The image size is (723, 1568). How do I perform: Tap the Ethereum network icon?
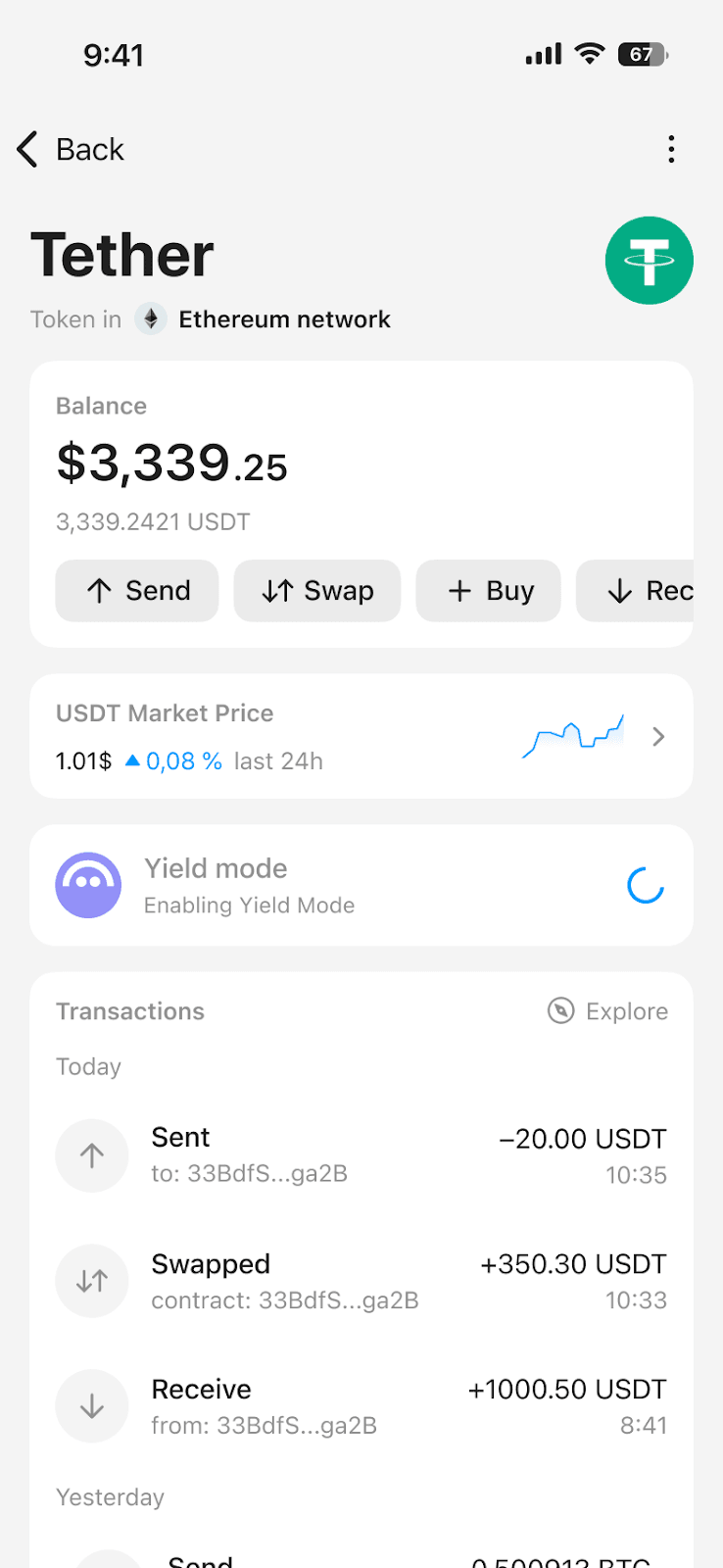[x=151, y=319]
